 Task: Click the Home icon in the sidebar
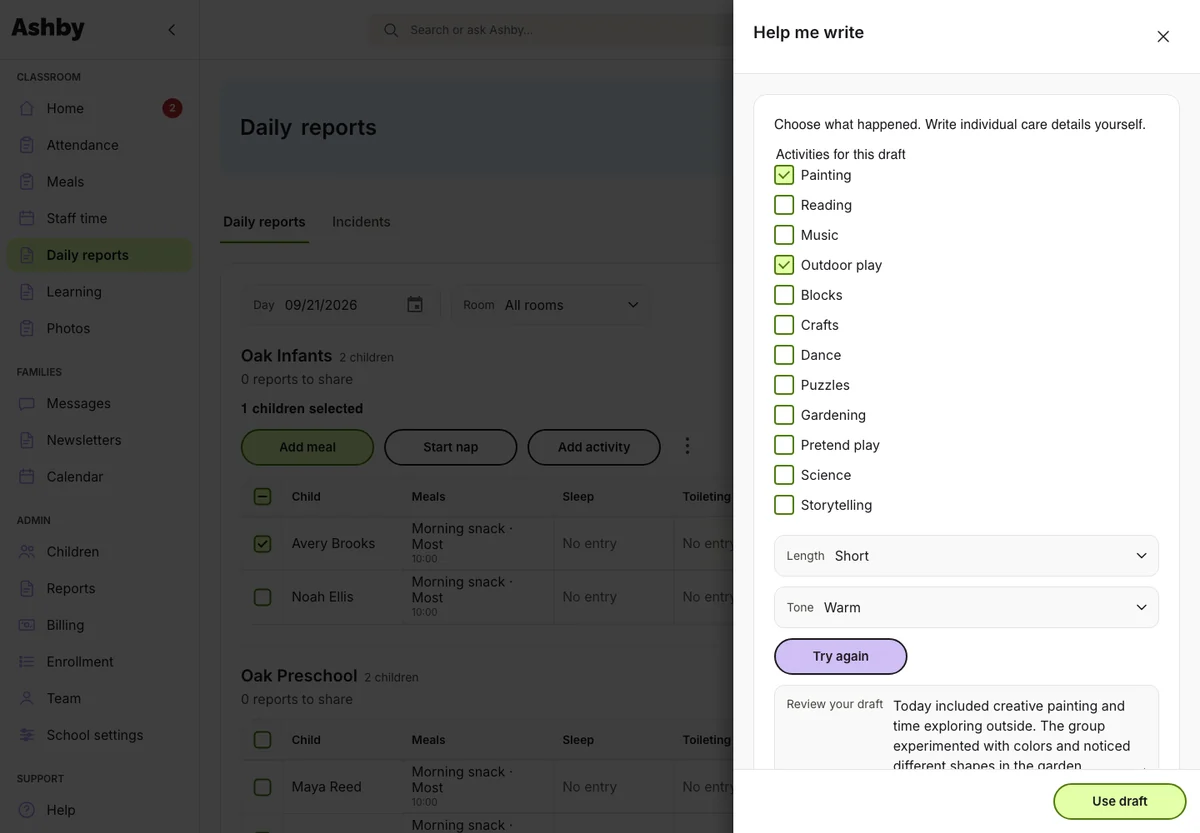(x=27, y=108)
